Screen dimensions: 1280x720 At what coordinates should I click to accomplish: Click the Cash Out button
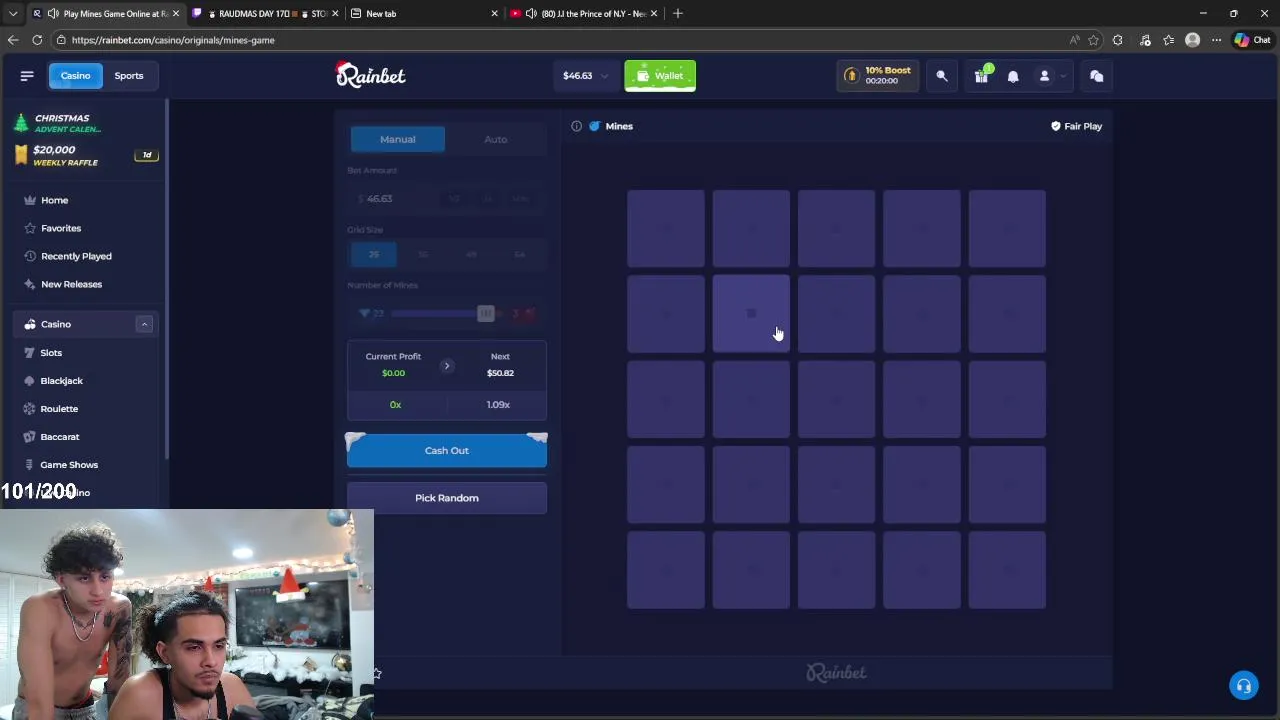tap(447, 451)
